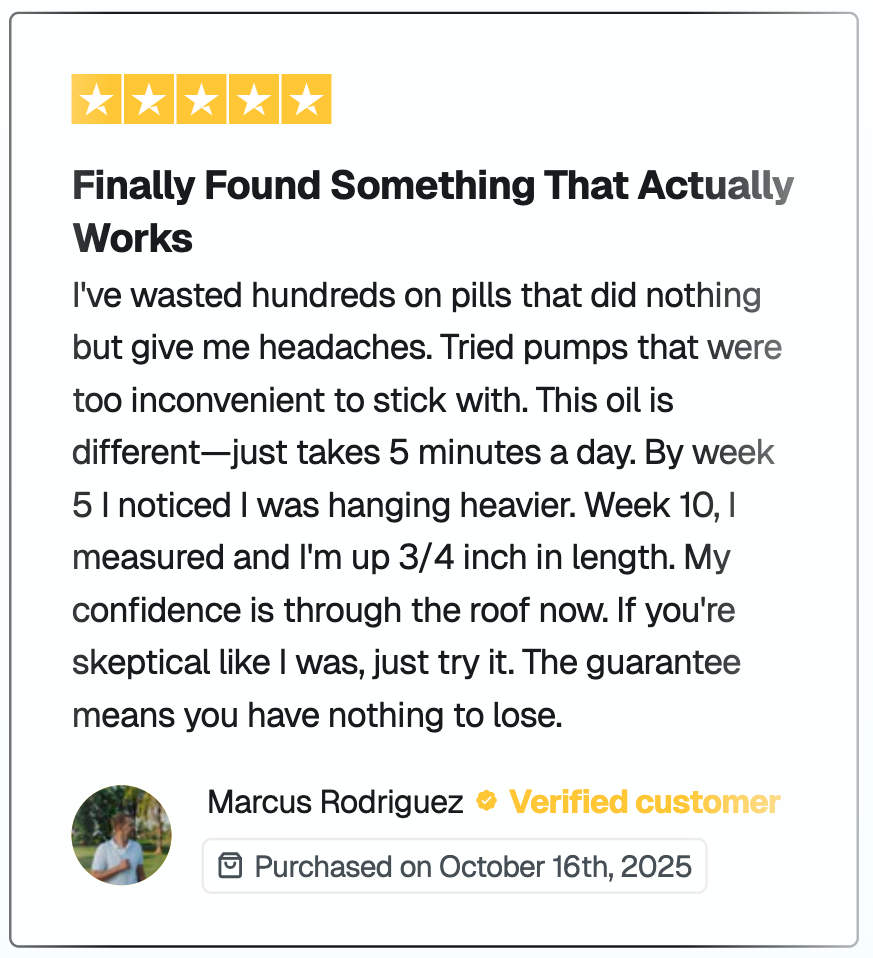Click the first star in the rating
Viewport: 873px width, 958px height.
click(97, 100)
